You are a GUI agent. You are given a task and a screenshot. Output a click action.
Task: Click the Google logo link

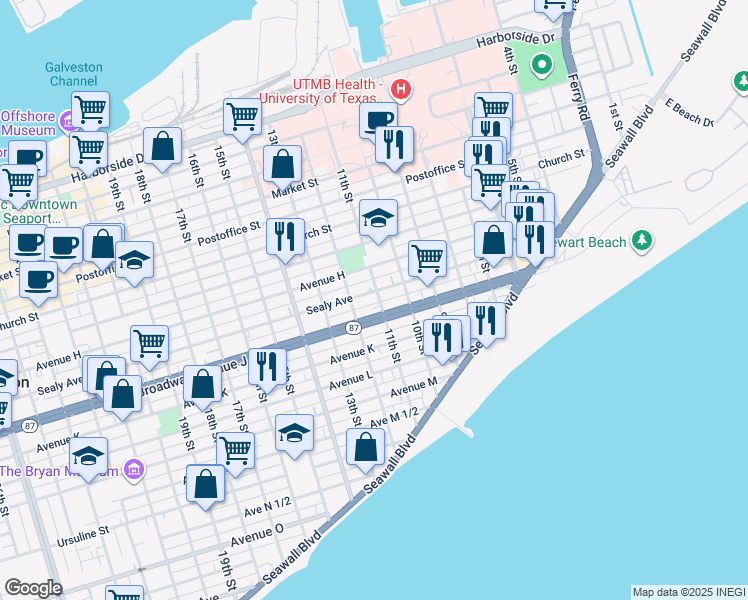pyautogui.click(x=33, y=588)
